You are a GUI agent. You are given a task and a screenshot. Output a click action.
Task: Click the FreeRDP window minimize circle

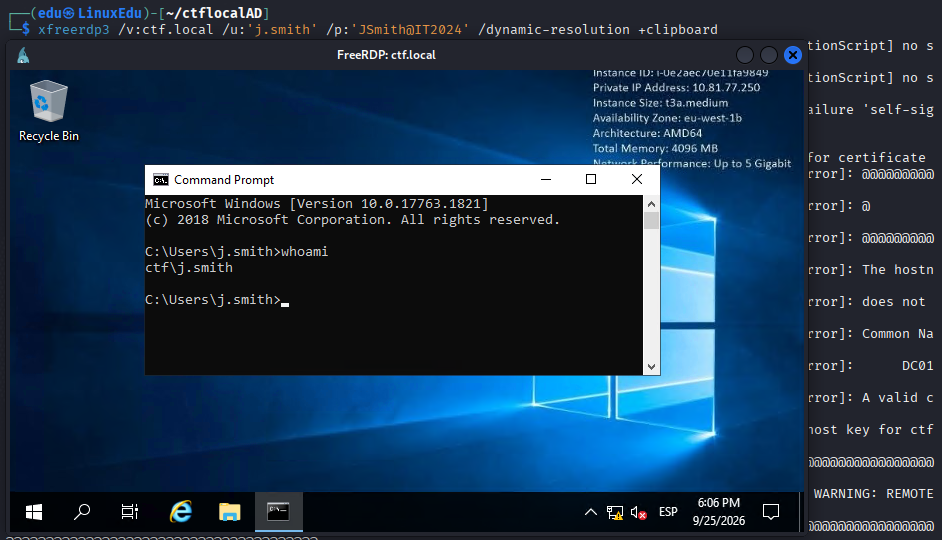coord(745,55)
